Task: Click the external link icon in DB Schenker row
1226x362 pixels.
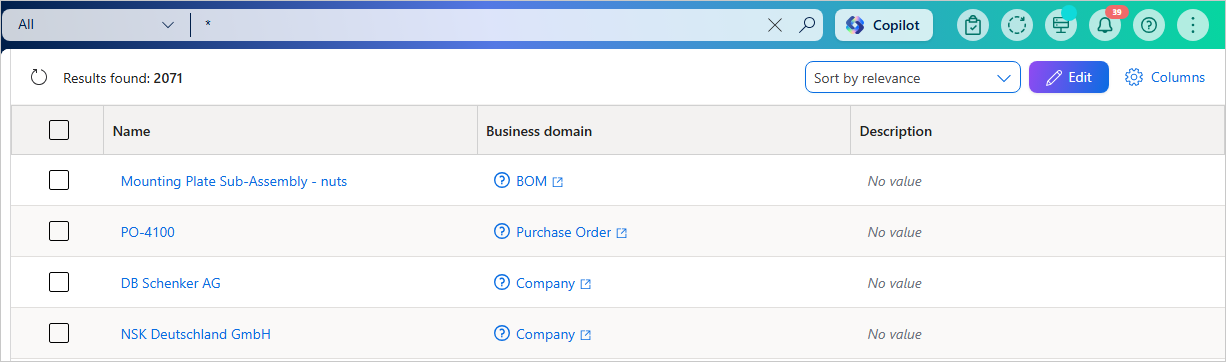Action: pyautogui.click(x=586, y=284)
